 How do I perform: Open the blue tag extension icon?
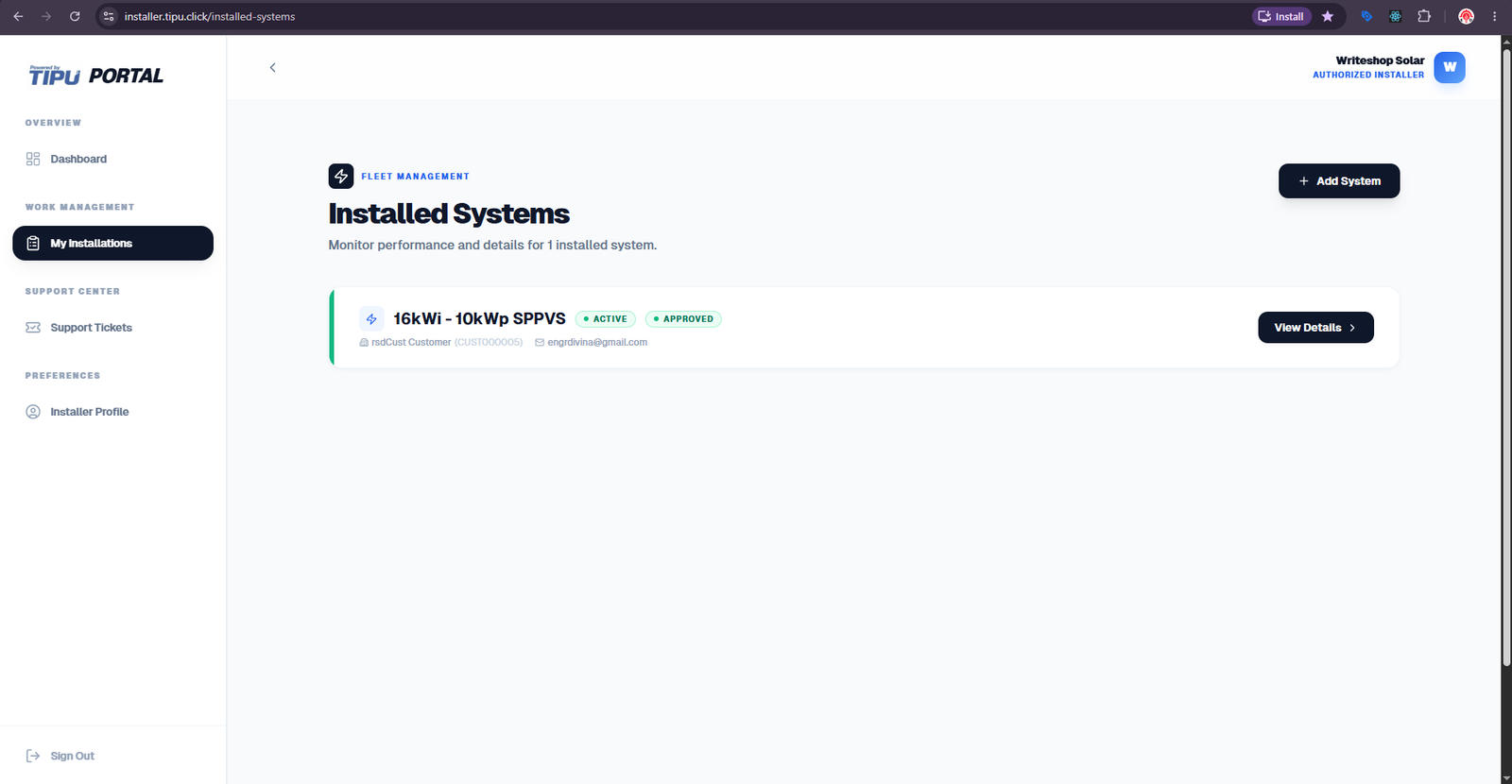click(x=1366, y=16)
